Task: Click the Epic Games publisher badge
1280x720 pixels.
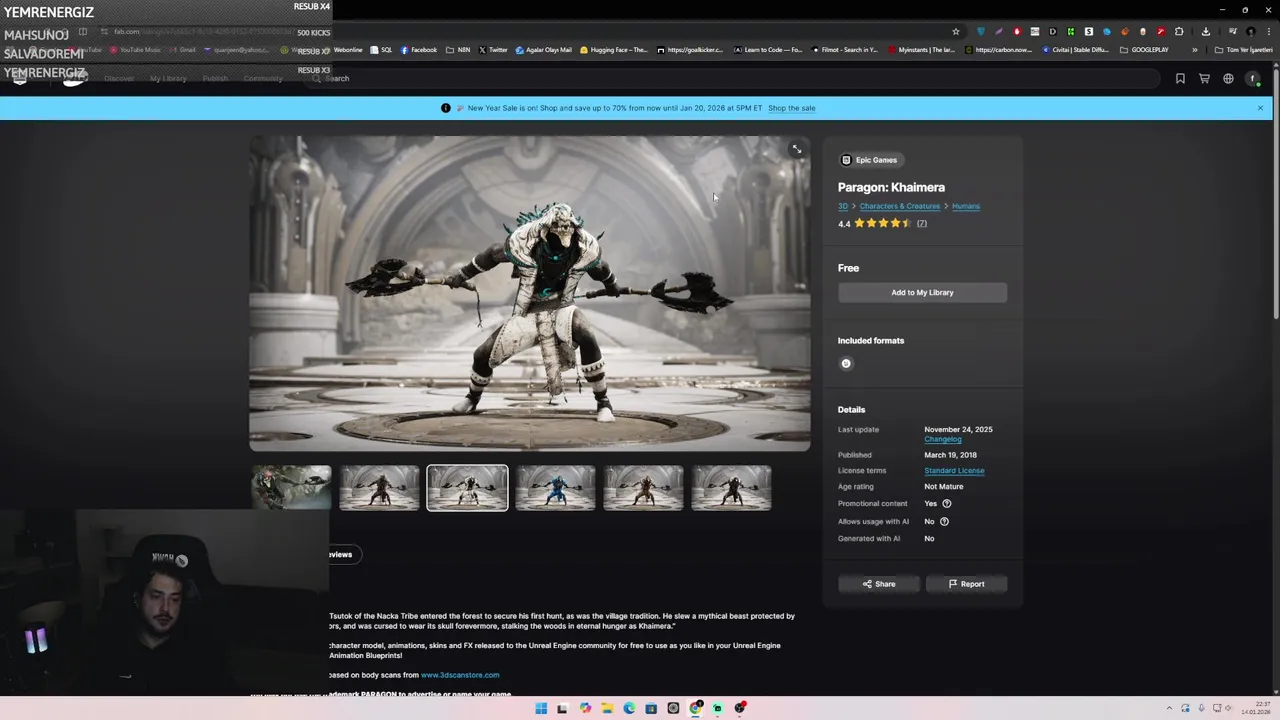Action: click(870, 160)
